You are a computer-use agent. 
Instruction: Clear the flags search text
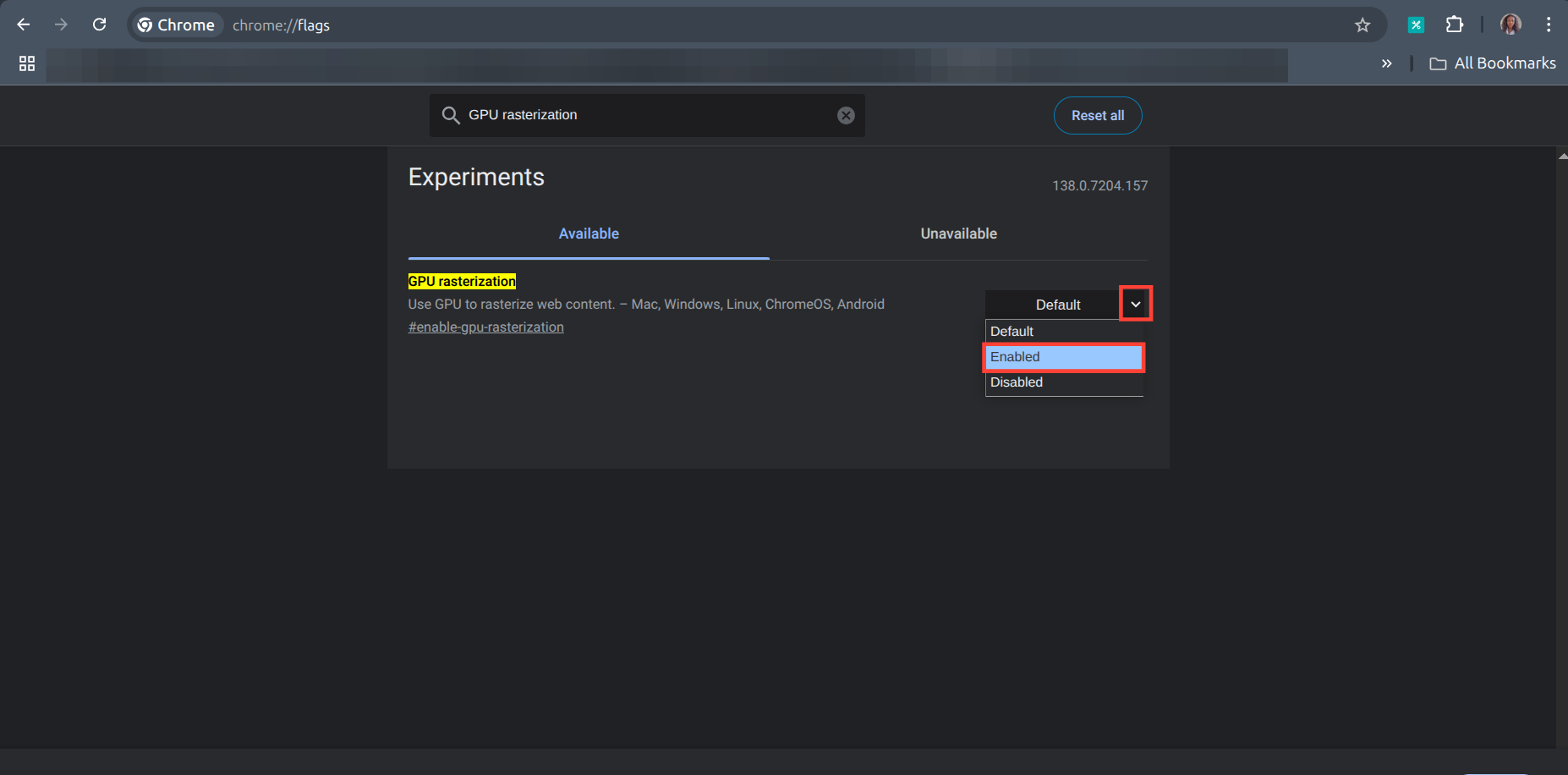(845, 116)
